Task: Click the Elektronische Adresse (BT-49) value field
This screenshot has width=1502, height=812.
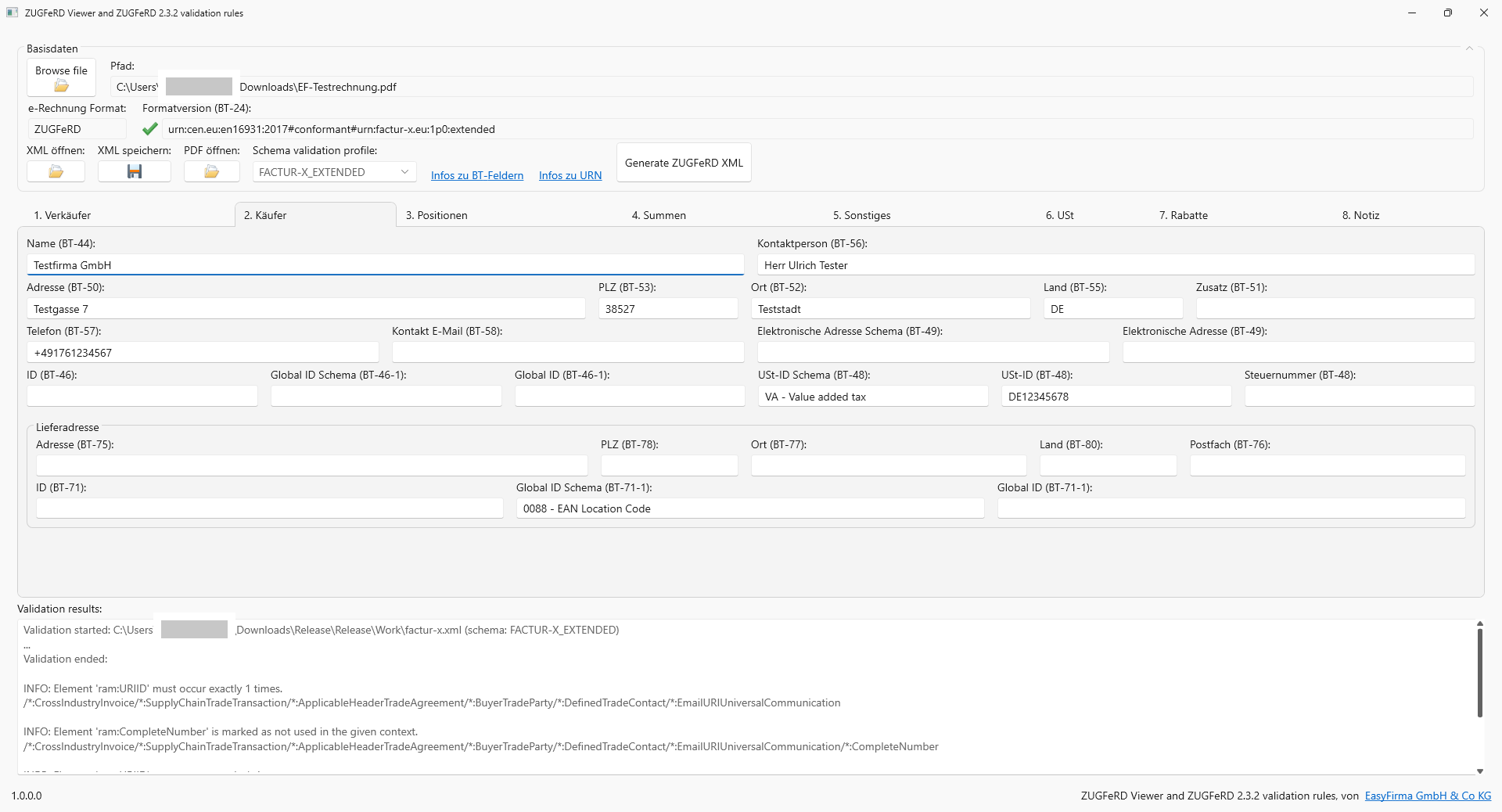Action: (1299, 353)
